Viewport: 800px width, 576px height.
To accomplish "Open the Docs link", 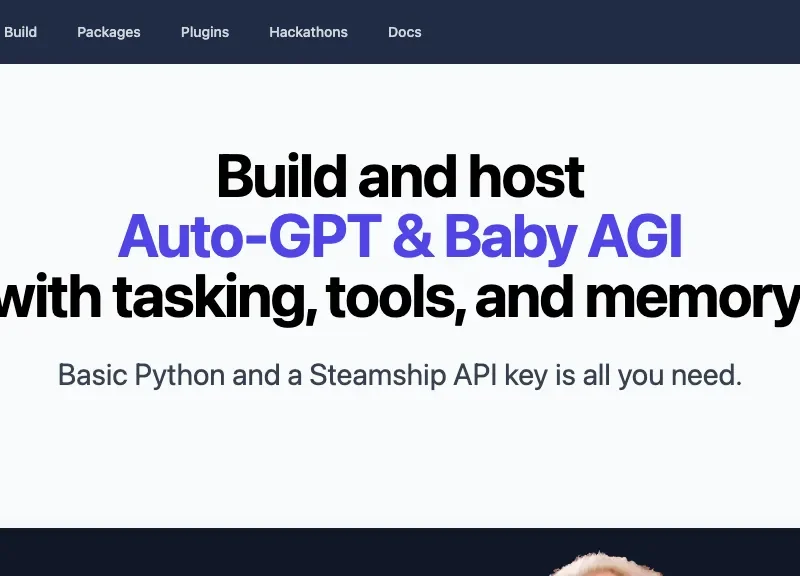I will click(405, 32).
